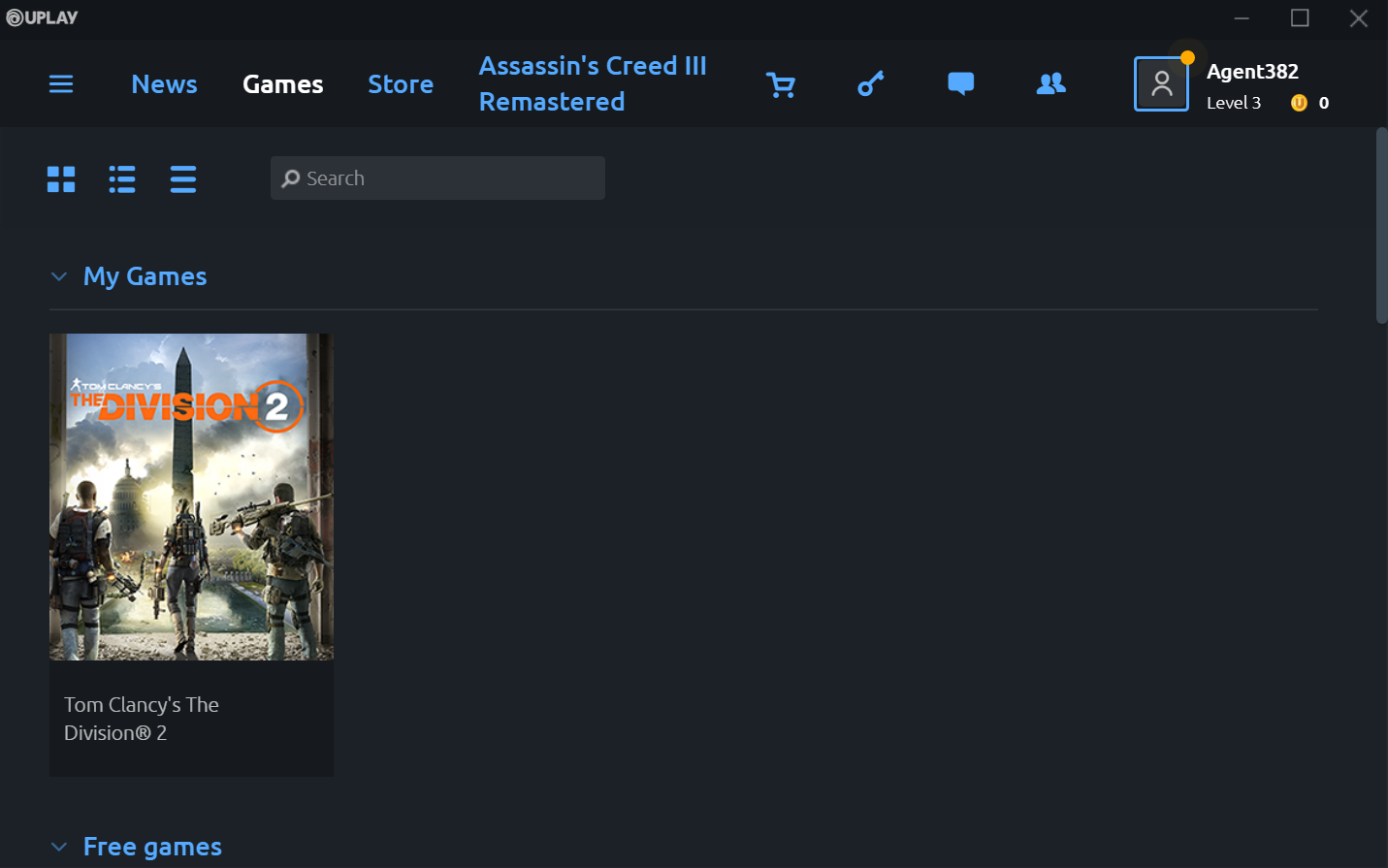Click Tom Clancy's The Division 2 title
The image size is (1388, 868).
142,719
